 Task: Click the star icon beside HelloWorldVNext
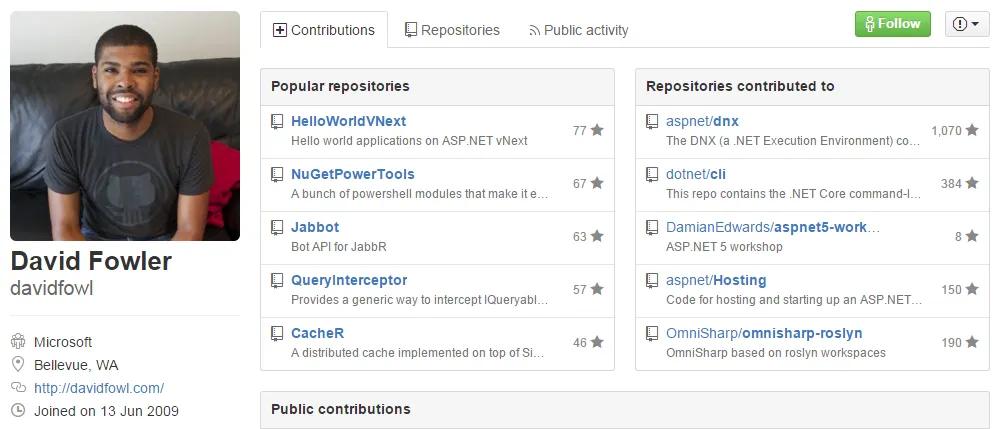click(x=597, y=130)
